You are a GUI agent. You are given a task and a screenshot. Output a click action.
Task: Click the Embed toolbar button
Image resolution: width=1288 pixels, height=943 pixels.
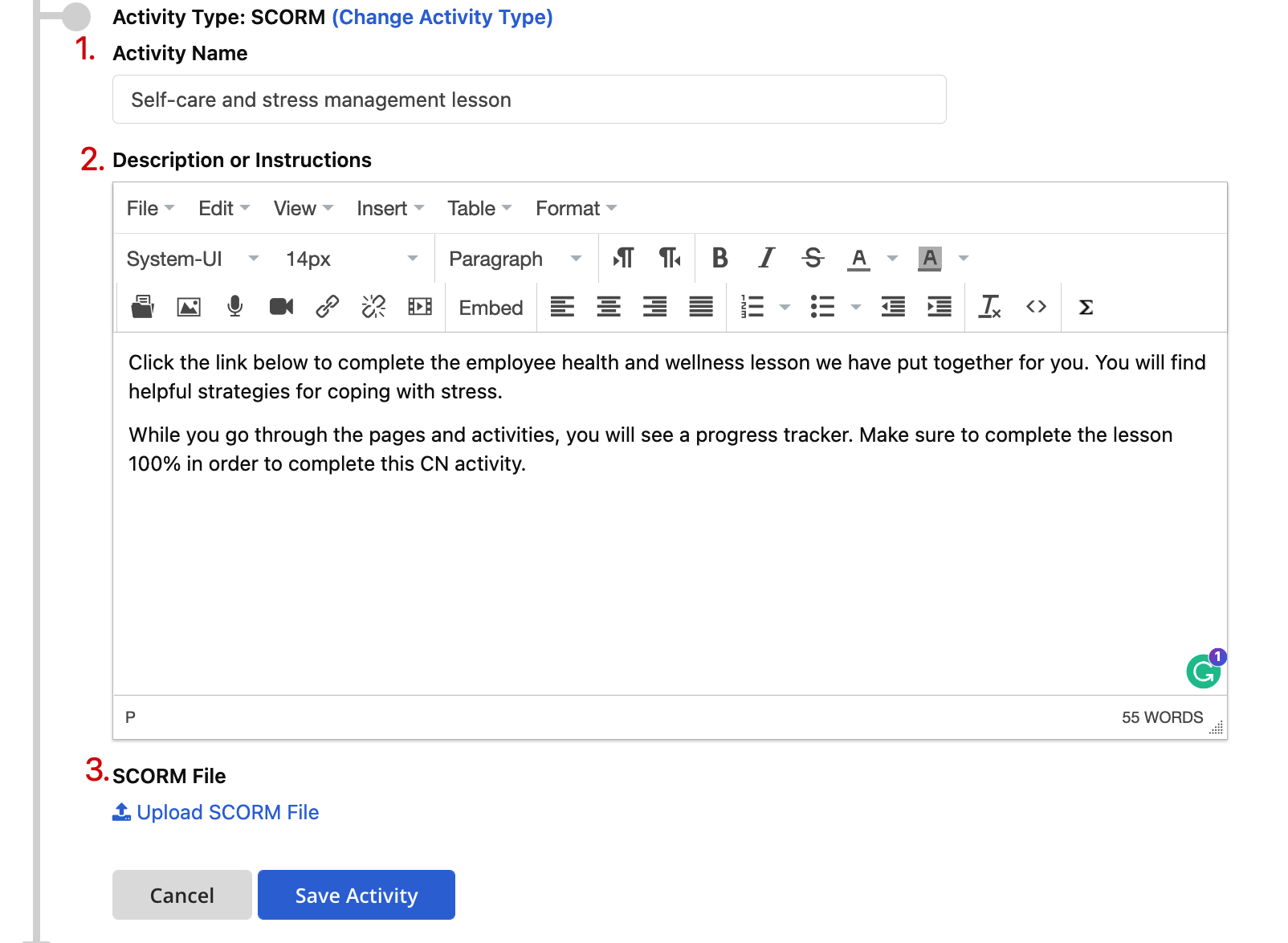491,308
